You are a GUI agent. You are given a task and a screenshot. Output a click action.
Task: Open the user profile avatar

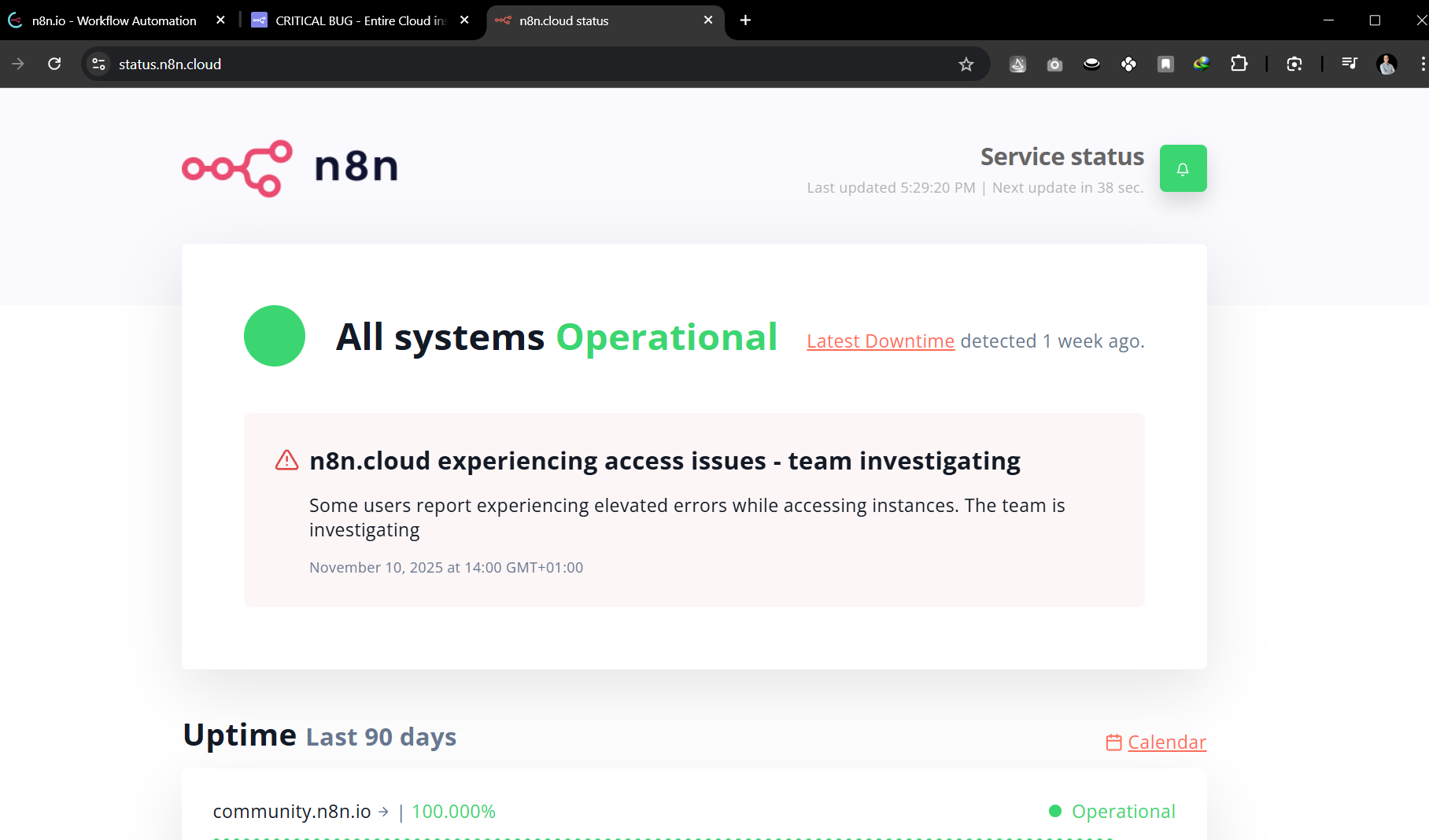[x=1387, y=64]
